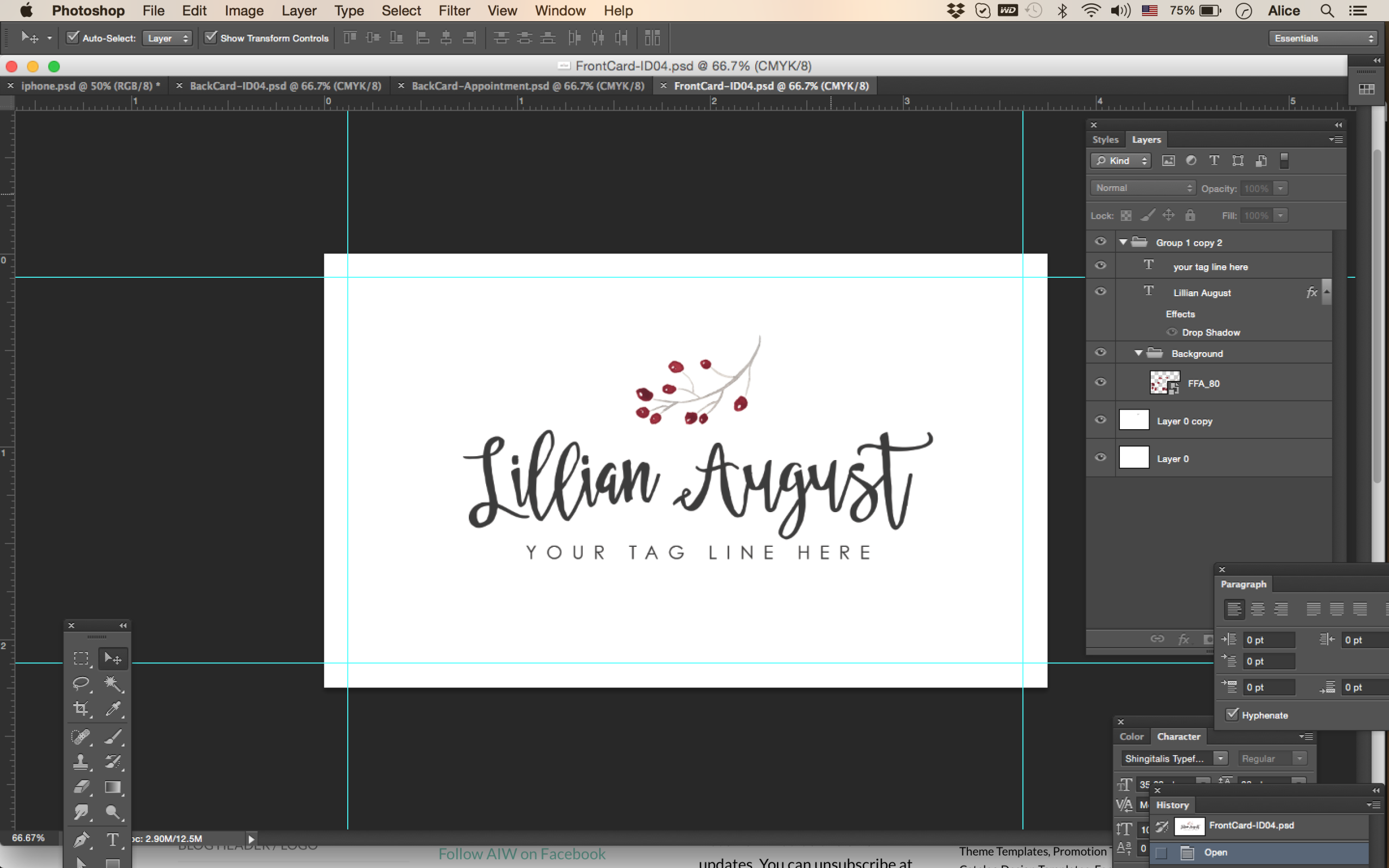Lock layer position icon
Image resolution: width=1389 pixels, height=868 pixels.
(1169, 215)
